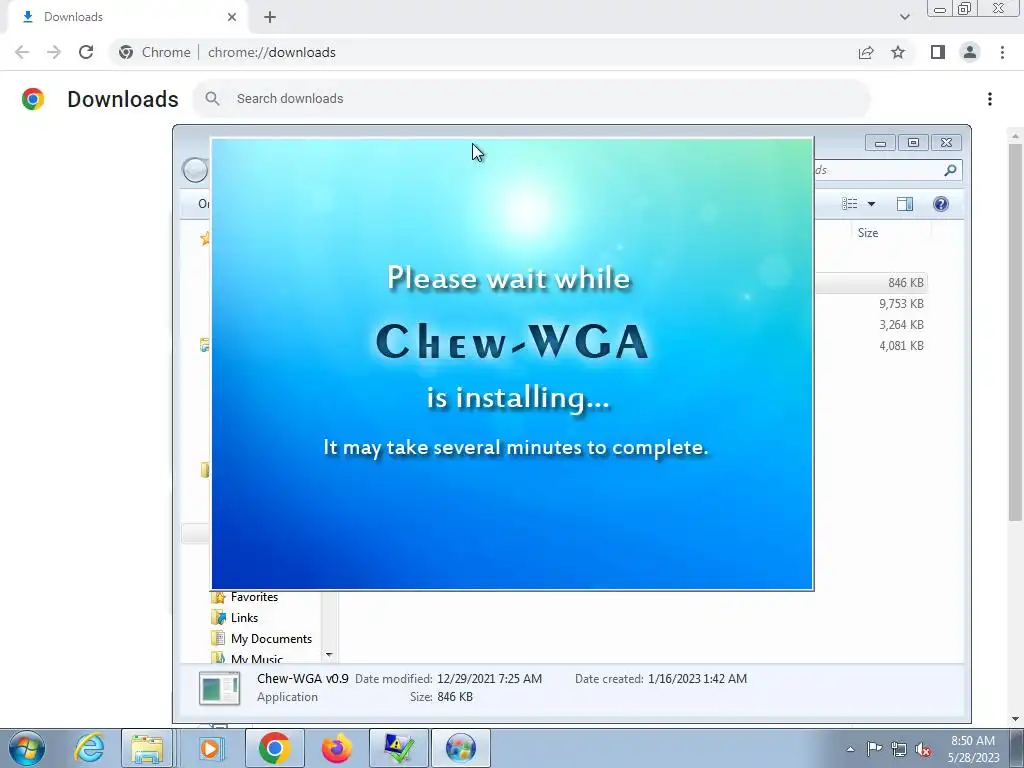Toggle the Chrome side panel
Screen dimensions: 1024x768
tap(938, 52)
